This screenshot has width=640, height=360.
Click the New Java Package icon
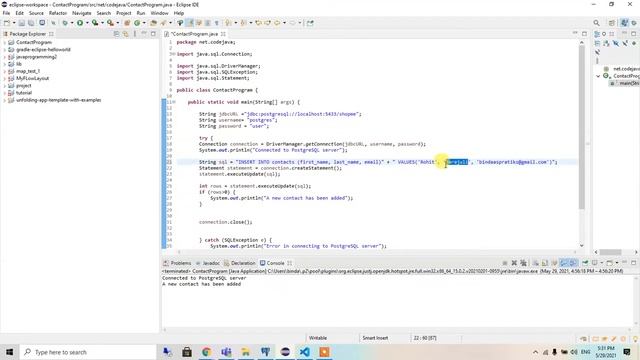click(127, 23)
